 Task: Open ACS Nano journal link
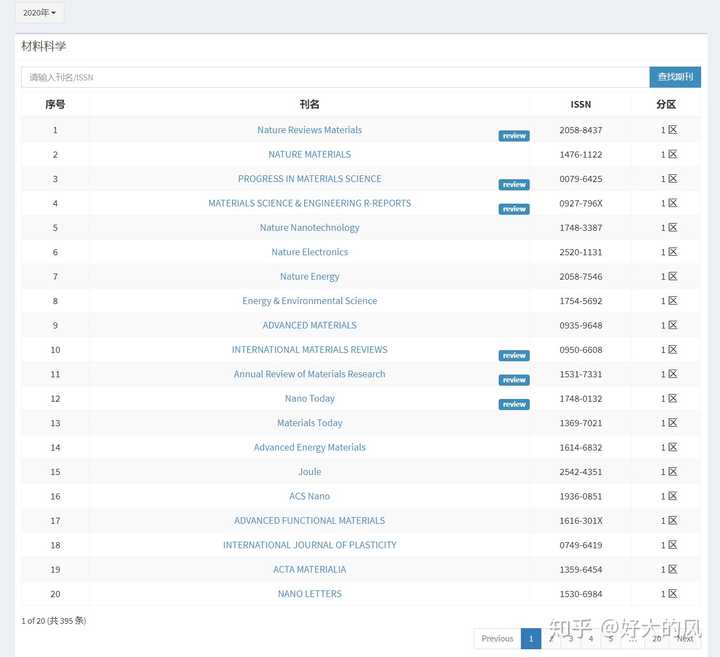point(309,496)
